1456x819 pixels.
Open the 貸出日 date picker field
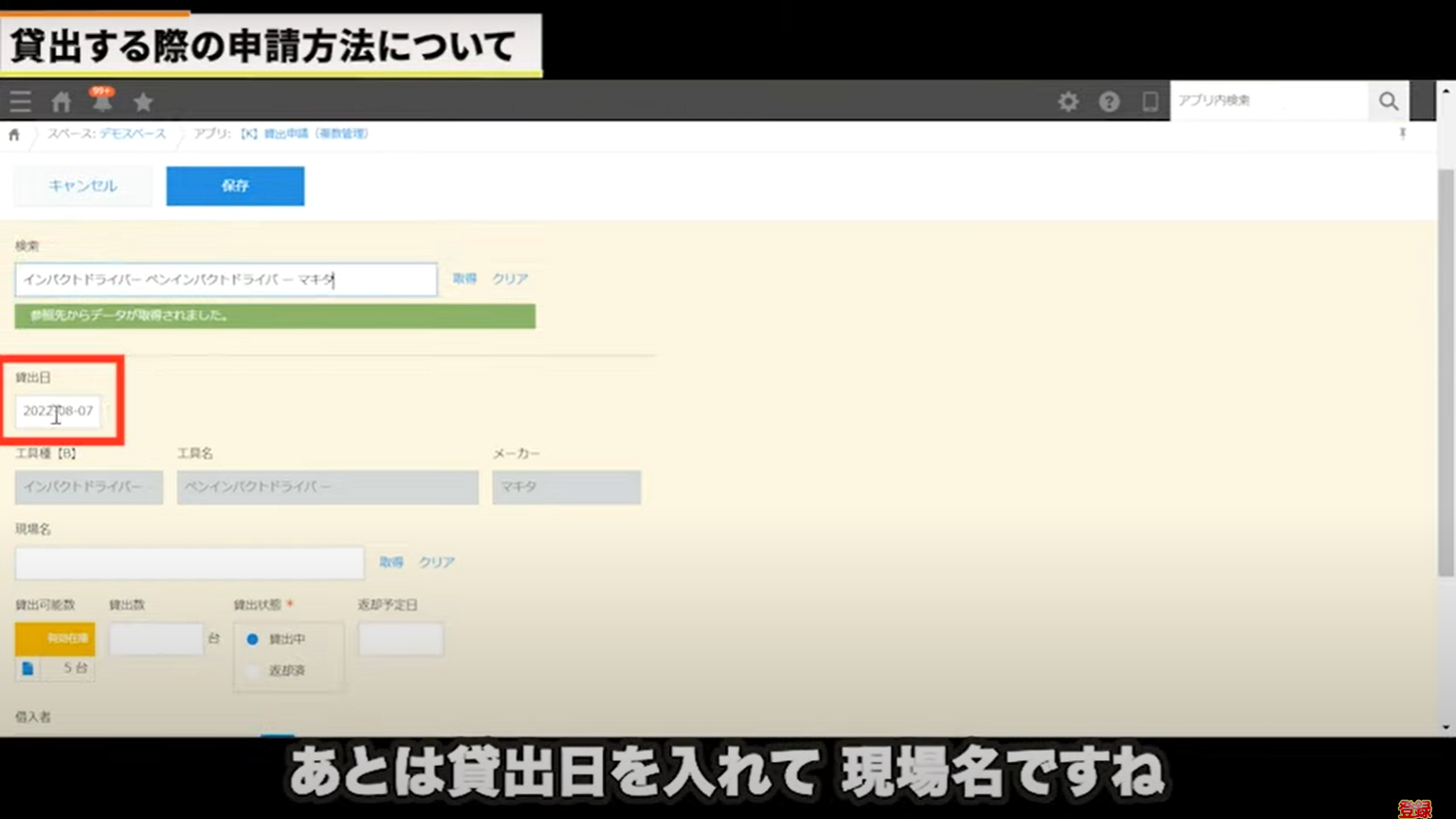60,412
